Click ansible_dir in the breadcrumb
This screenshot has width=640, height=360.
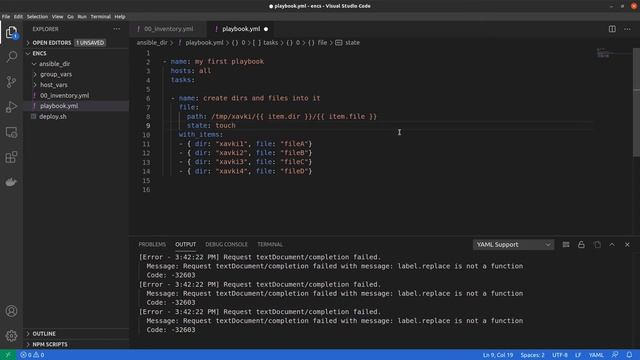coord(152,42)
